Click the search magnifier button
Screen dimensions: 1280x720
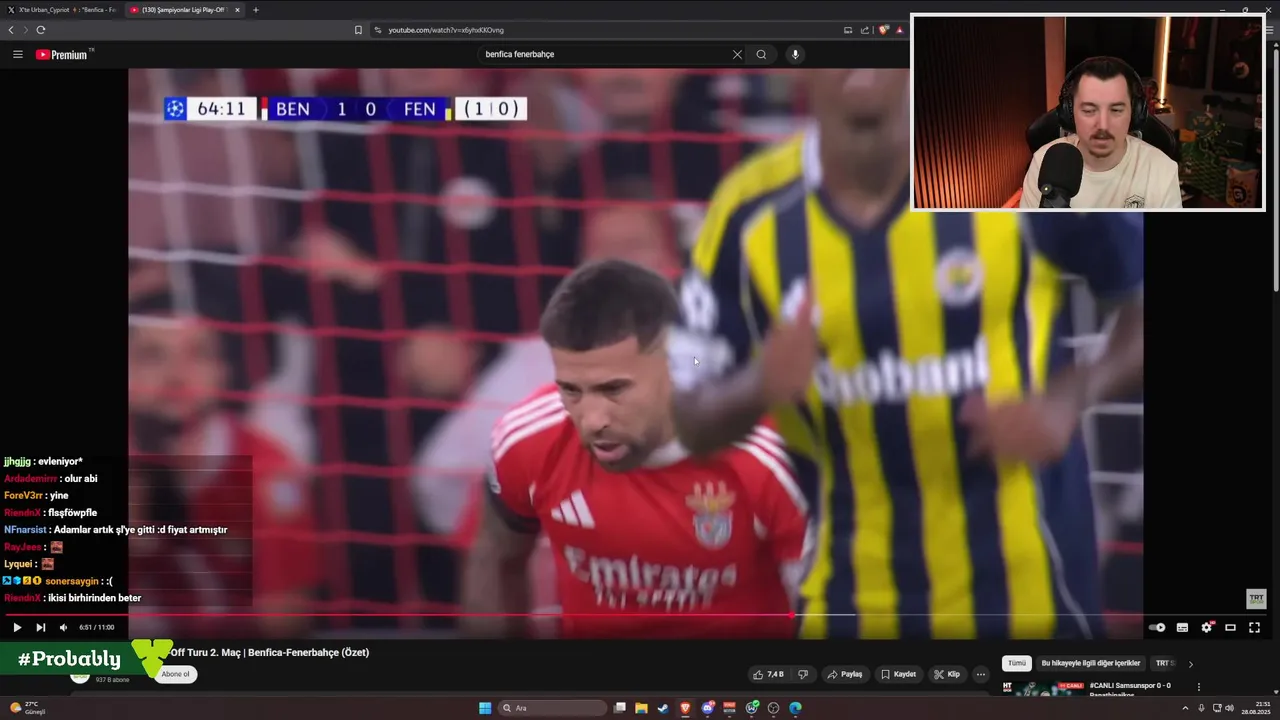point(761,54)
